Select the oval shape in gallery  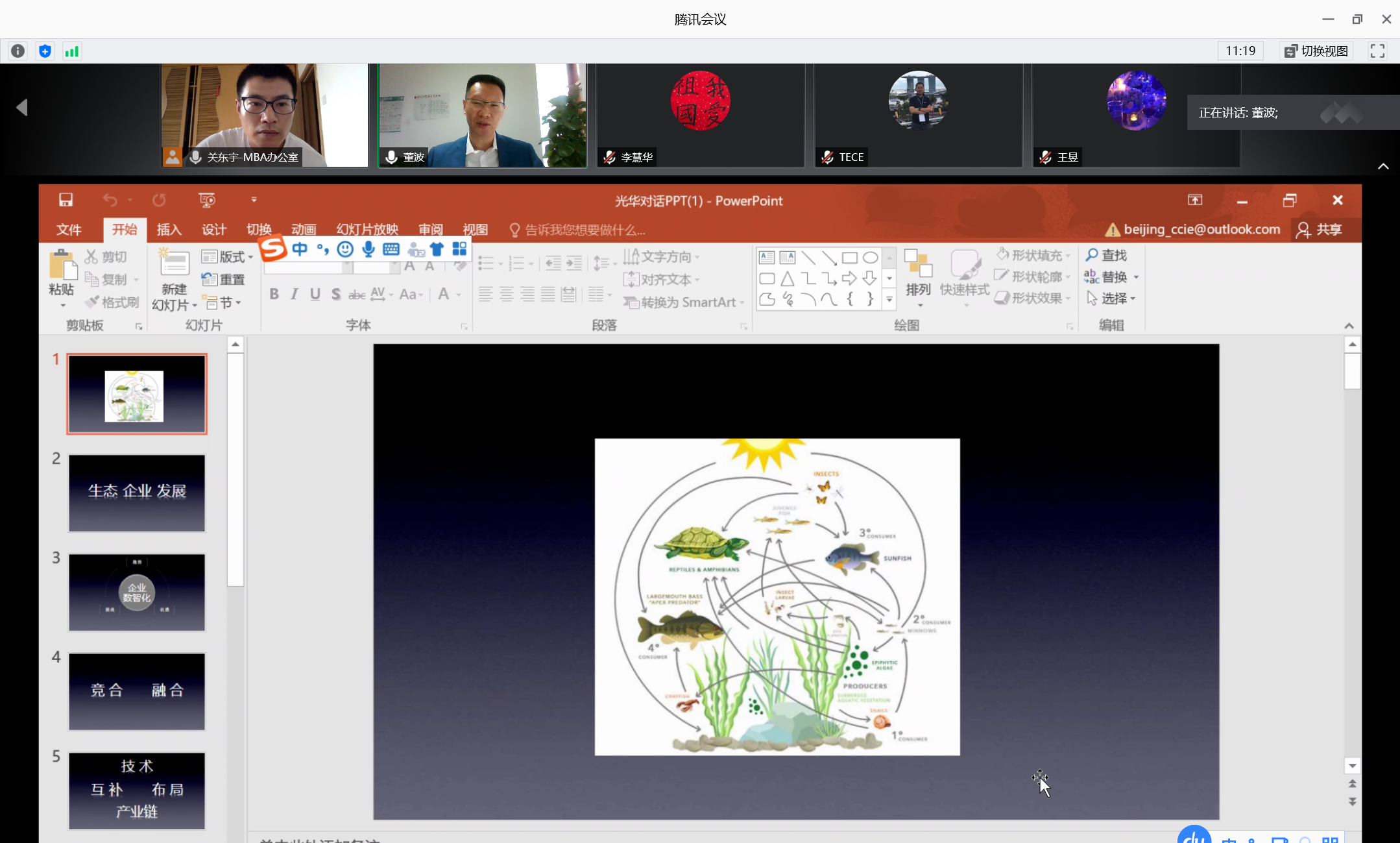point(870,258)
